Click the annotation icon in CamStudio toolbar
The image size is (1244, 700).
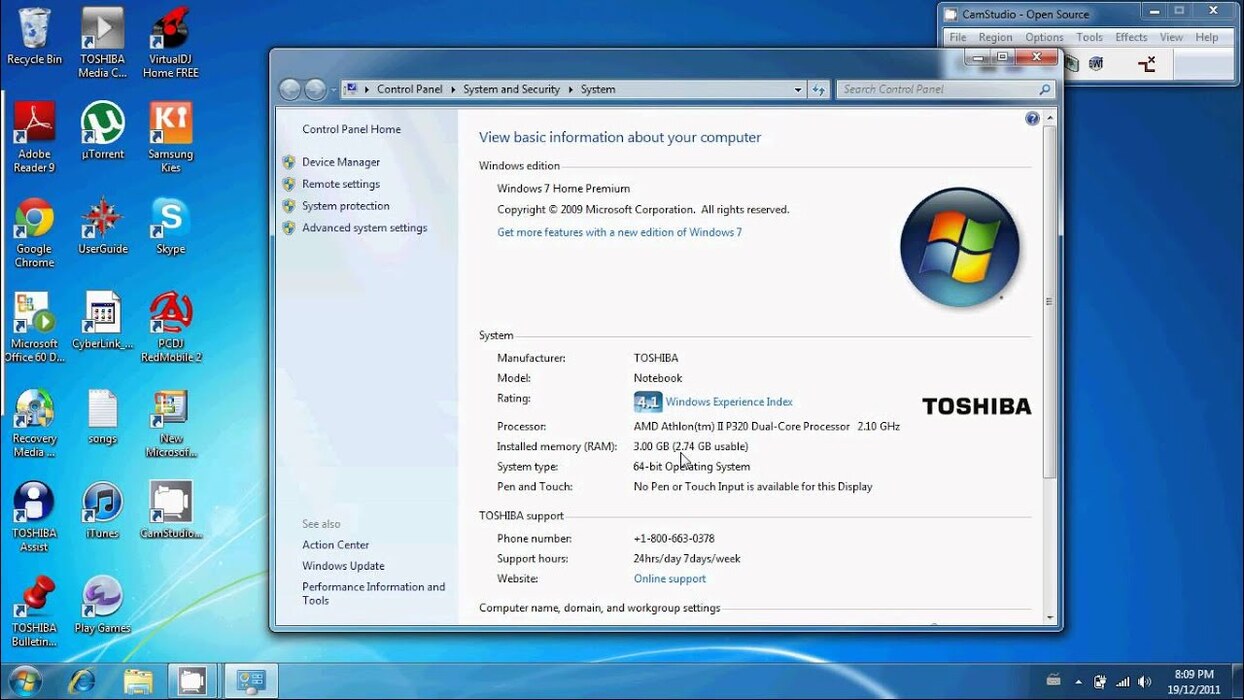coord(1148,63)
